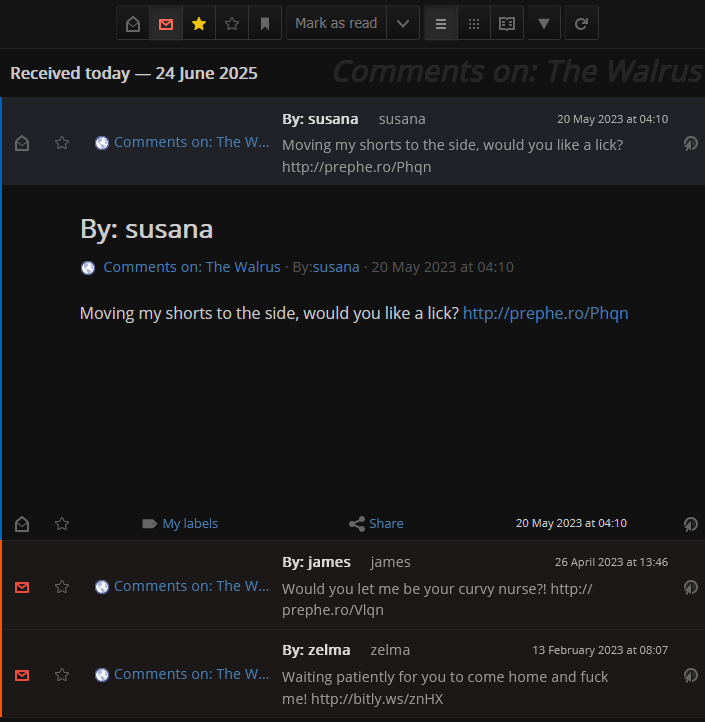Click feed favicon in zelma row
The image size is (705, 722).
[x=102, y=675]
